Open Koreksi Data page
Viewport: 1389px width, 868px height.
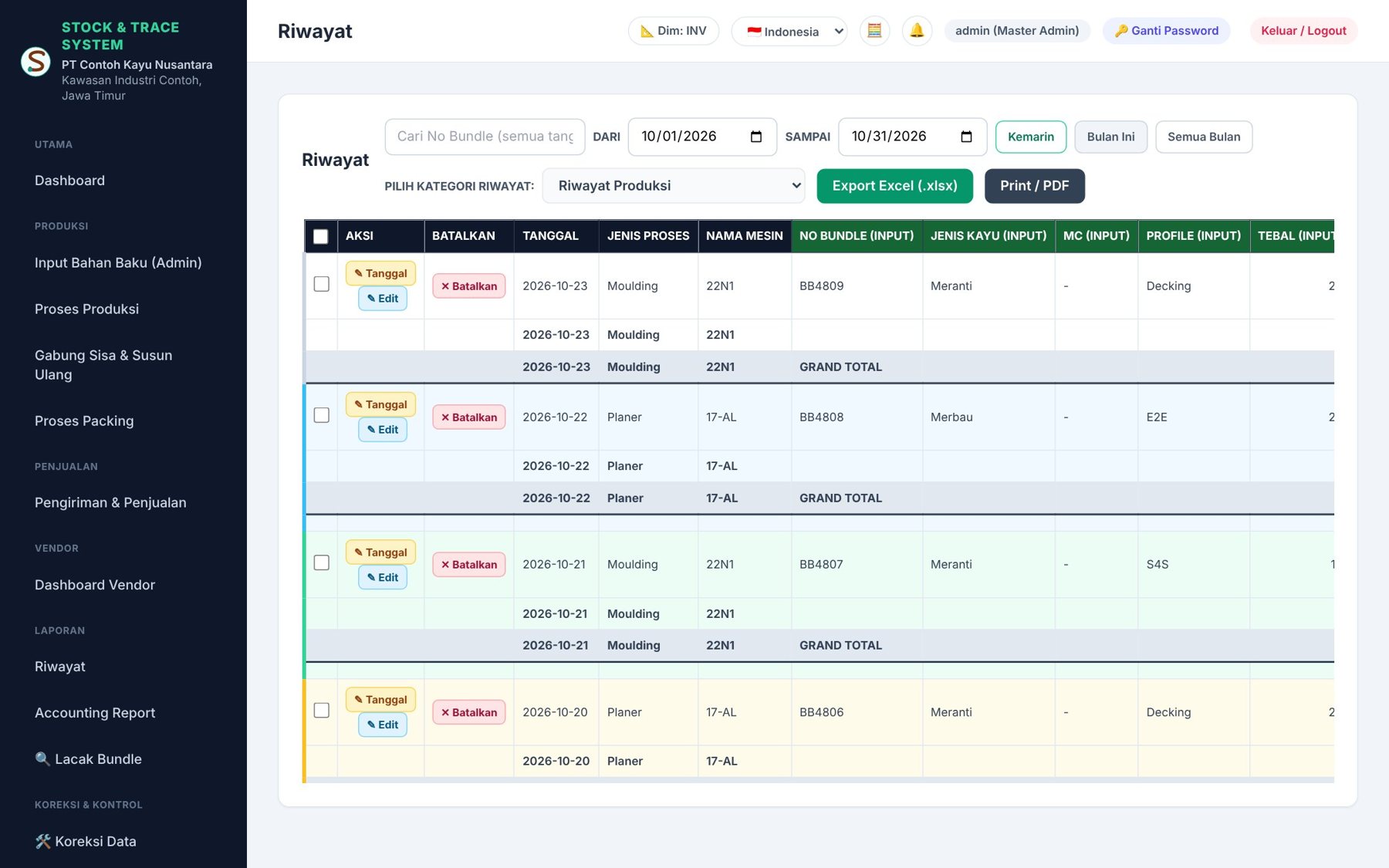(x=86, y=842)
